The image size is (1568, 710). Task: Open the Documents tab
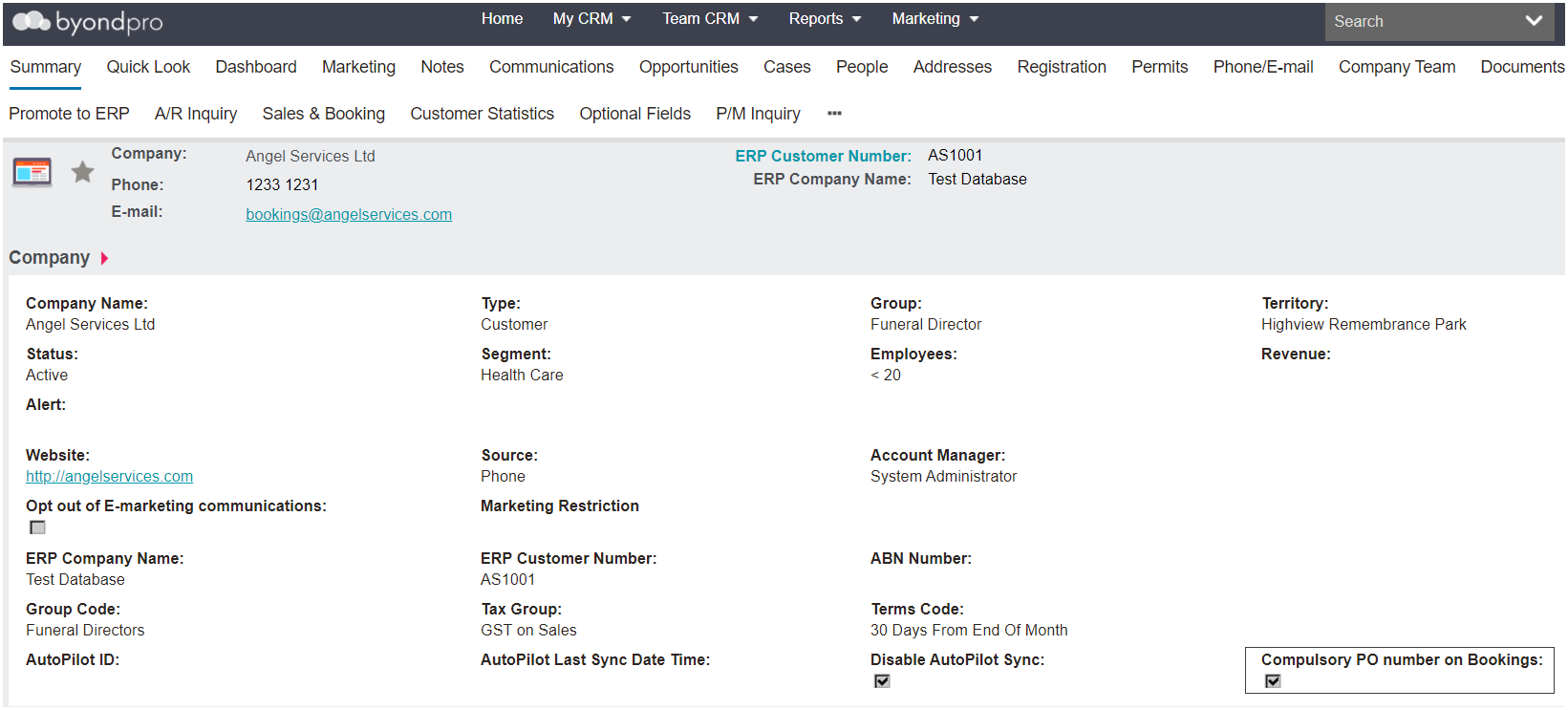1522,67
